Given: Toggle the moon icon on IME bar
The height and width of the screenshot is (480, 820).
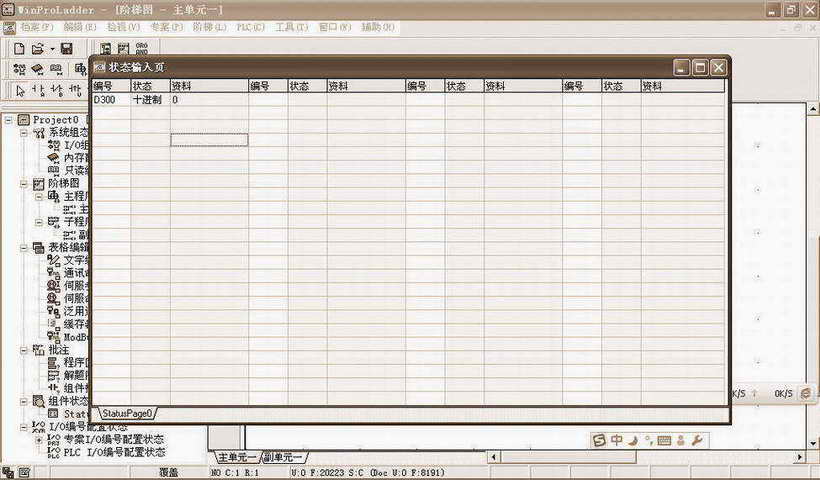Looking at the screenshot, I should (x=633, y=439).
